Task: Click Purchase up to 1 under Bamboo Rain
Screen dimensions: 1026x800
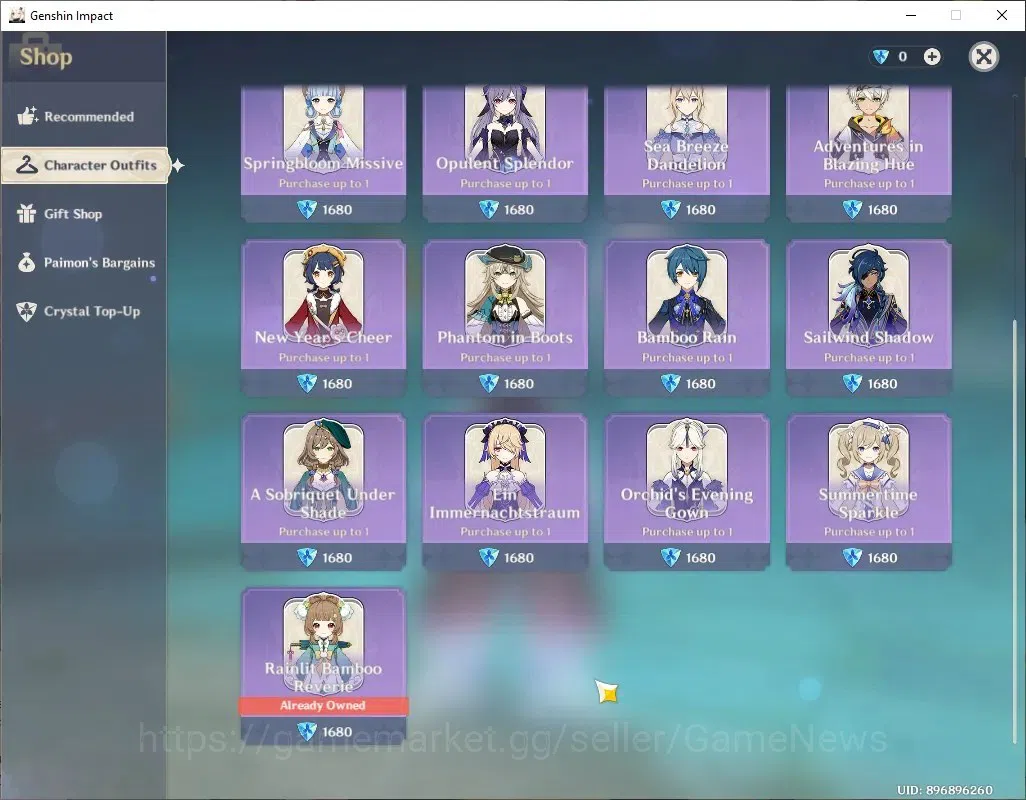Action: tap(687, 358)
